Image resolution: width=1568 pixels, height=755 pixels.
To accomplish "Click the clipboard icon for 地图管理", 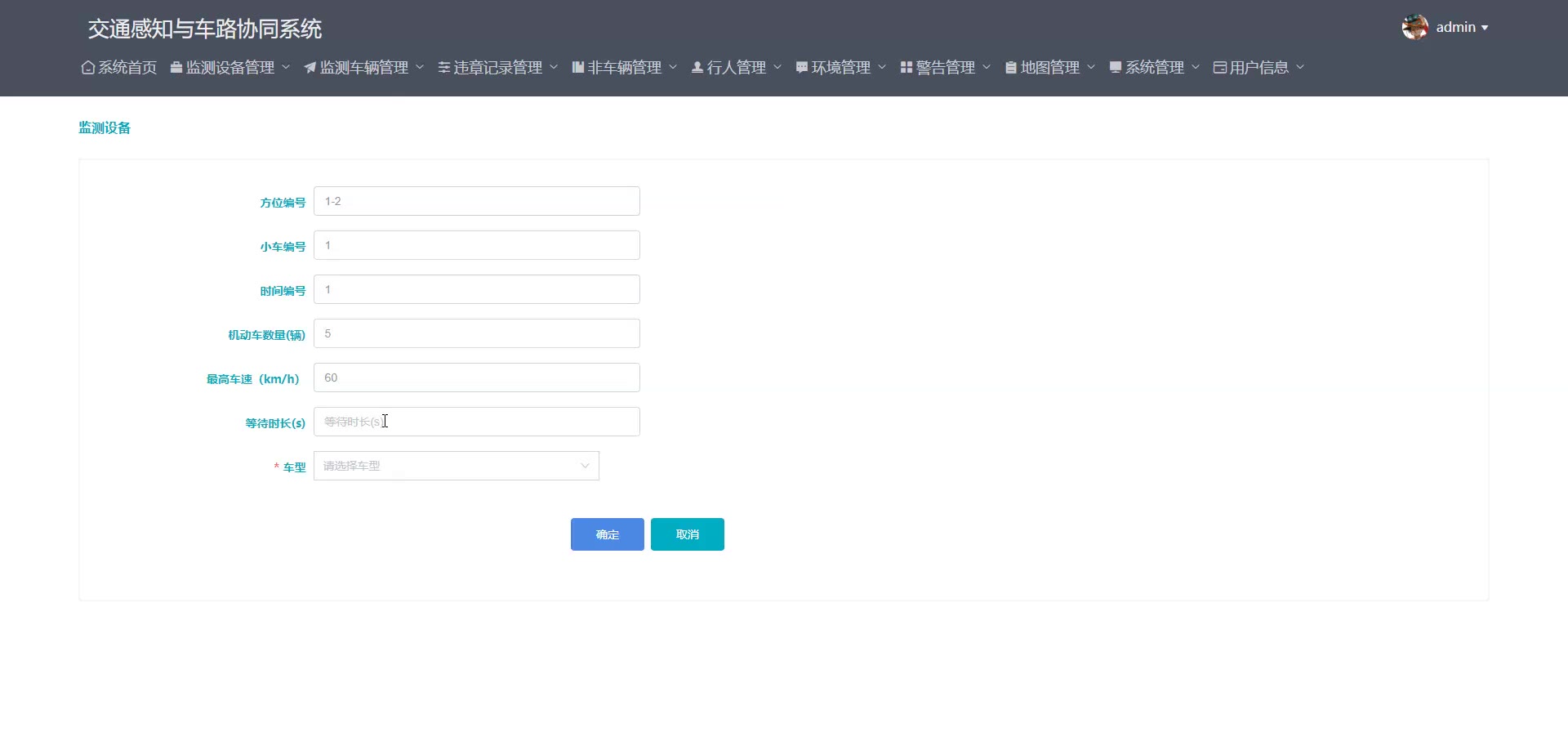I will (x=1011, y=68).
